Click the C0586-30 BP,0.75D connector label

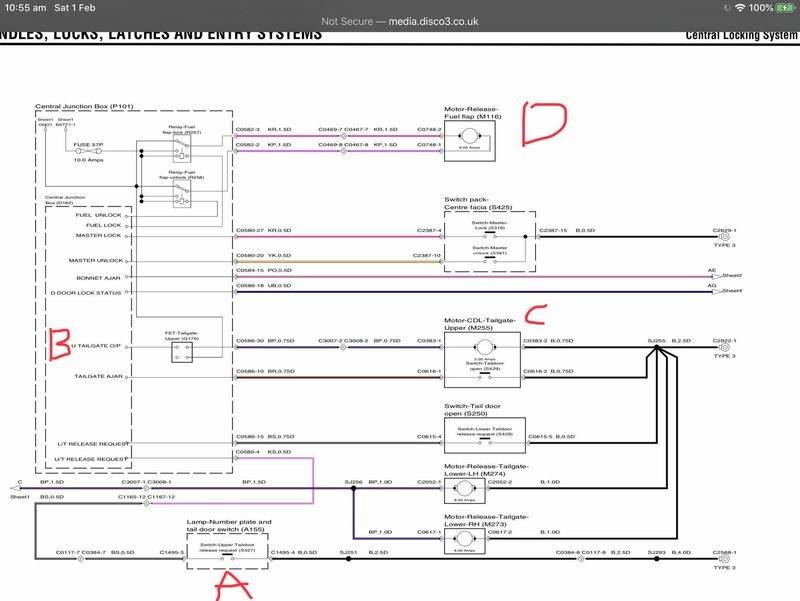tap(265, 340)
